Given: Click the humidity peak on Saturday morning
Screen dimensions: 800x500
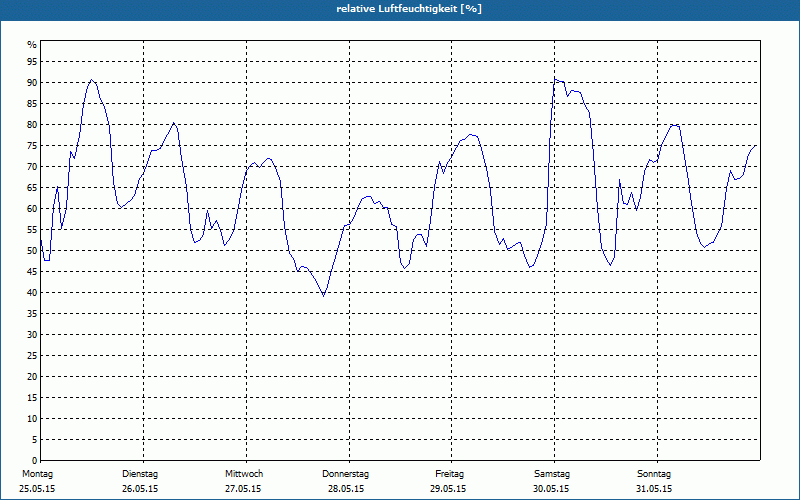Looking at the screenshot, I should [x=555, y=79].
